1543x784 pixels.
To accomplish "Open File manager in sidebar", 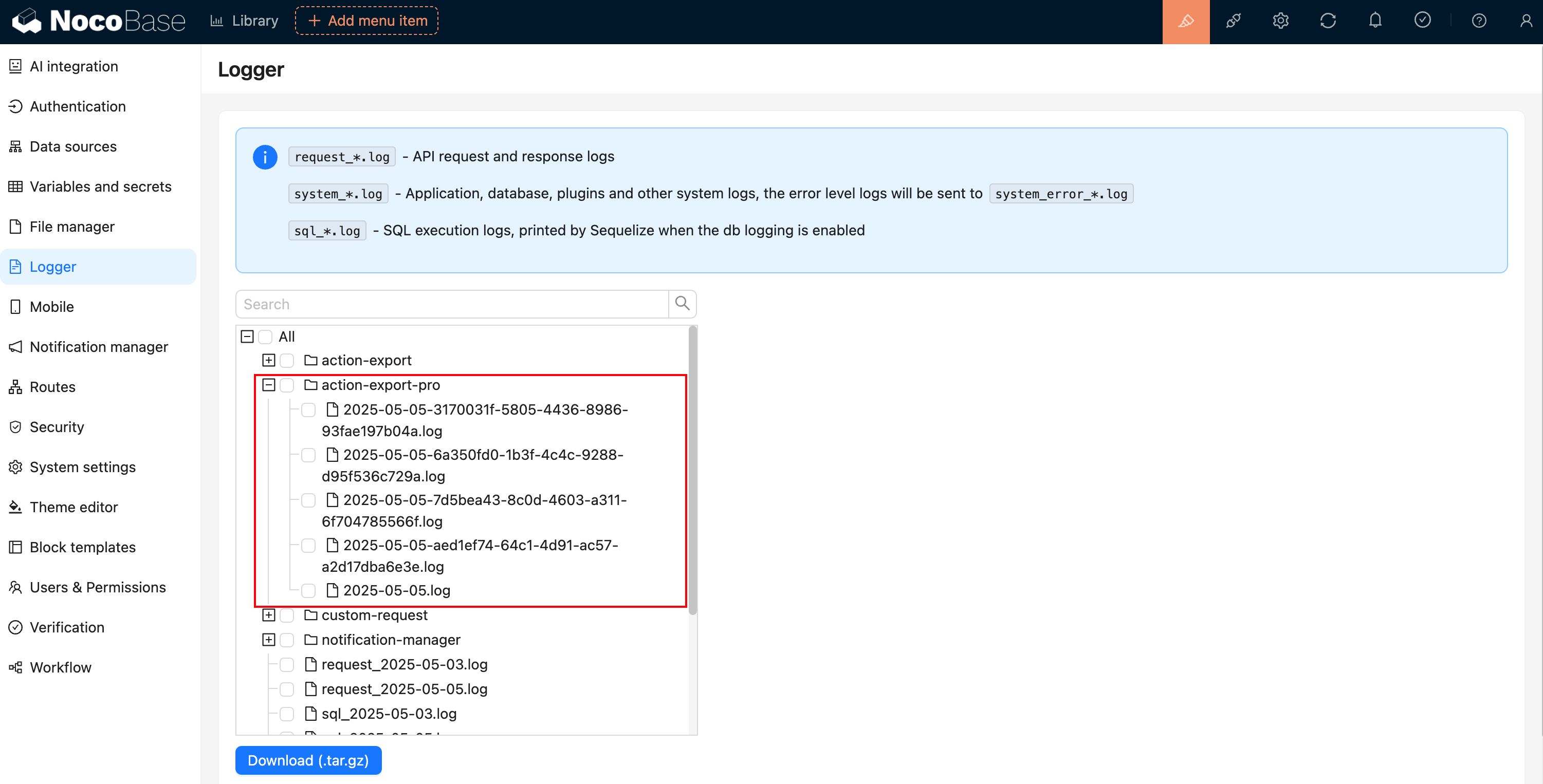I will (72, 227).
